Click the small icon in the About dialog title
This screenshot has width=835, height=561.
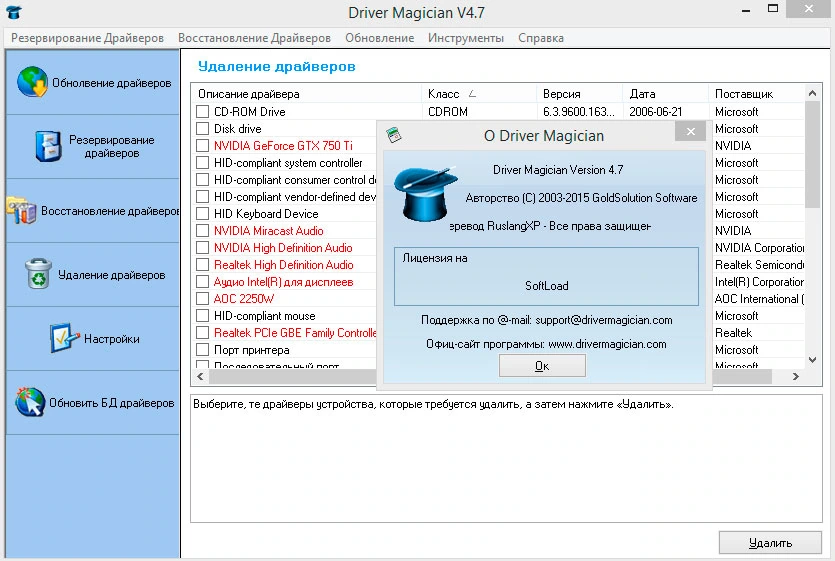click(x=394, y=135)
